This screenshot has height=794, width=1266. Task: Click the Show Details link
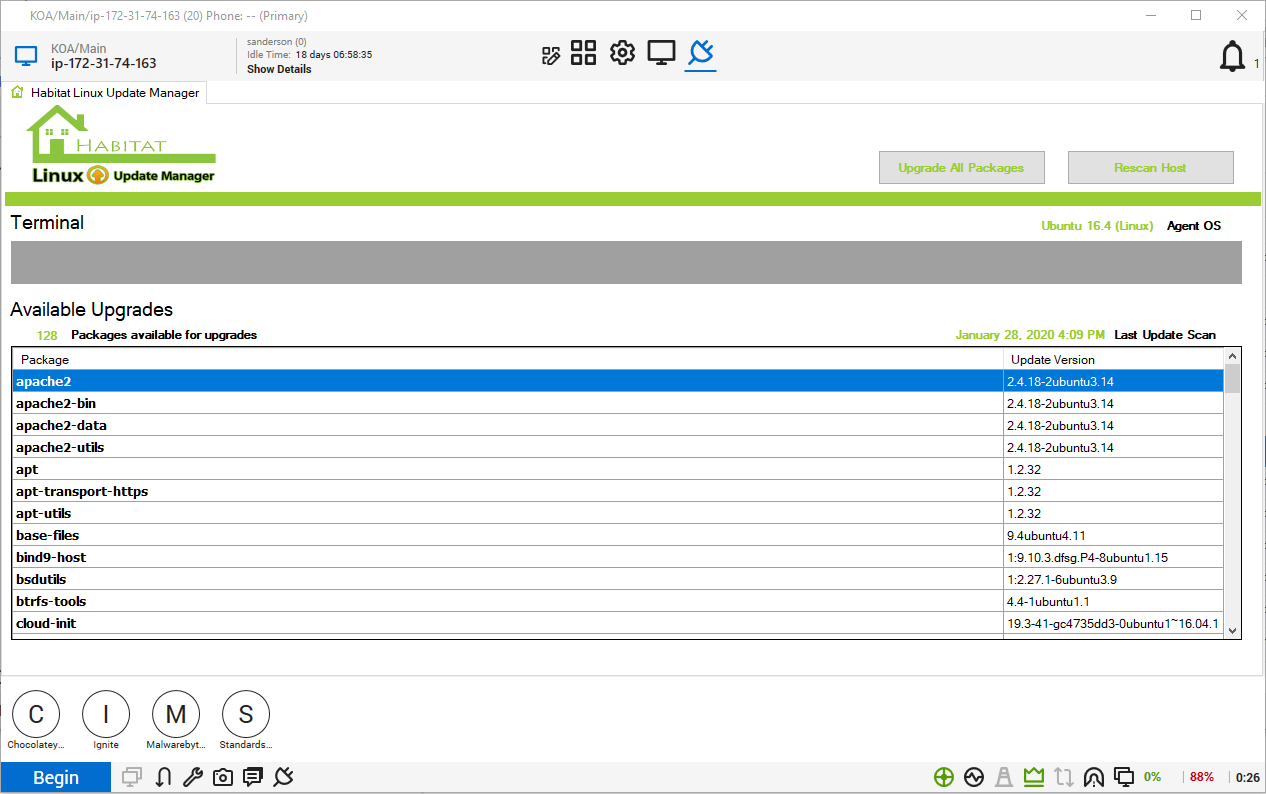[279, 69]
